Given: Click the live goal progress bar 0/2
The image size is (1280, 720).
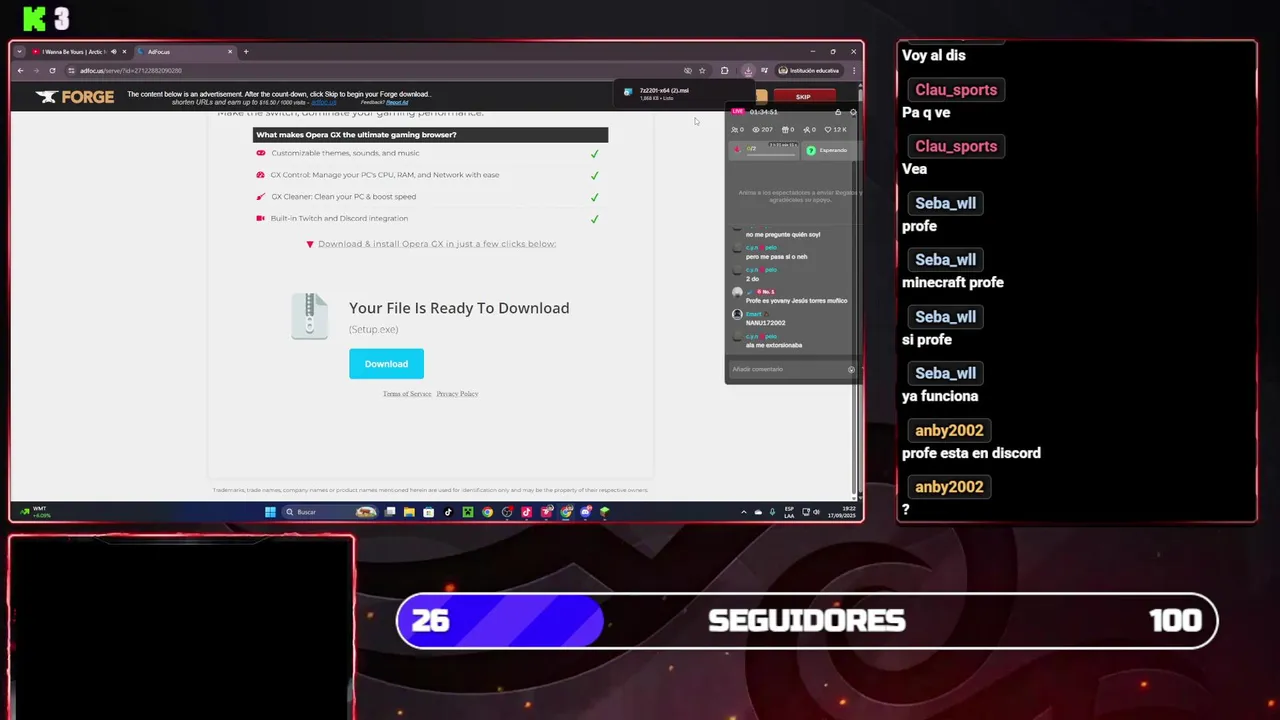Looking at the screenshot, I should click(x=763, y=150).
